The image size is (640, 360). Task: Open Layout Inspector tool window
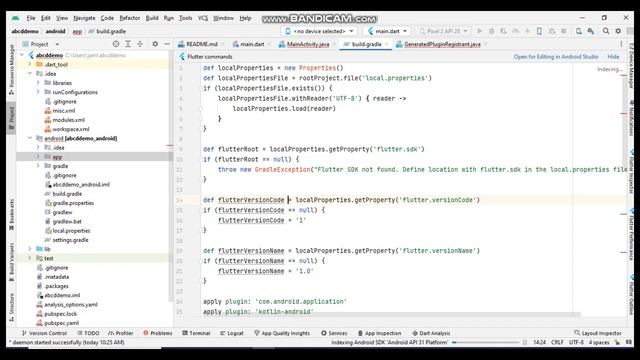pyautogui.click(x=598, y=333)
